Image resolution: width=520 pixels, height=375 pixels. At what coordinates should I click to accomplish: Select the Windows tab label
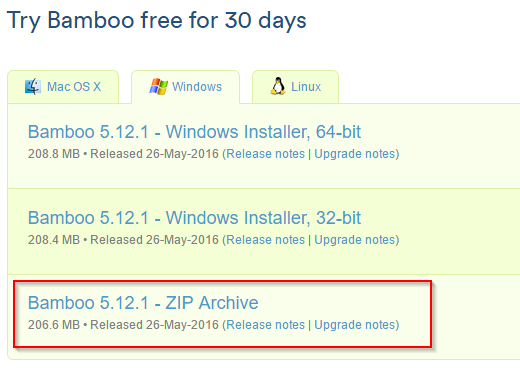(x=197, y=87)
